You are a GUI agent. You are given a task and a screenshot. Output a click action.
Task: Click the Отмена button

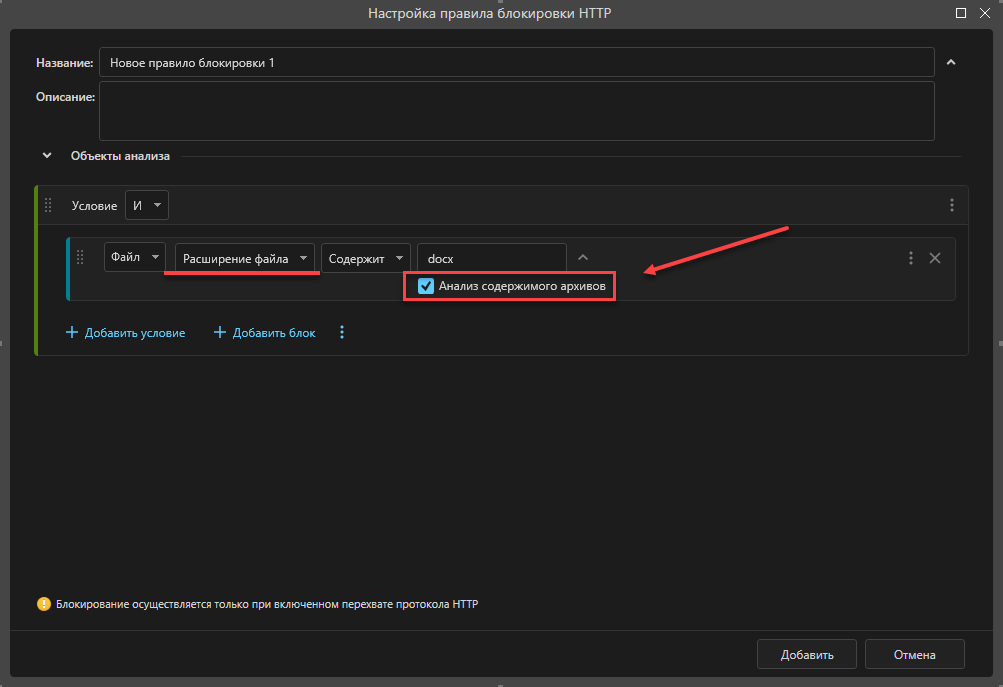click(x=915, y=654)
